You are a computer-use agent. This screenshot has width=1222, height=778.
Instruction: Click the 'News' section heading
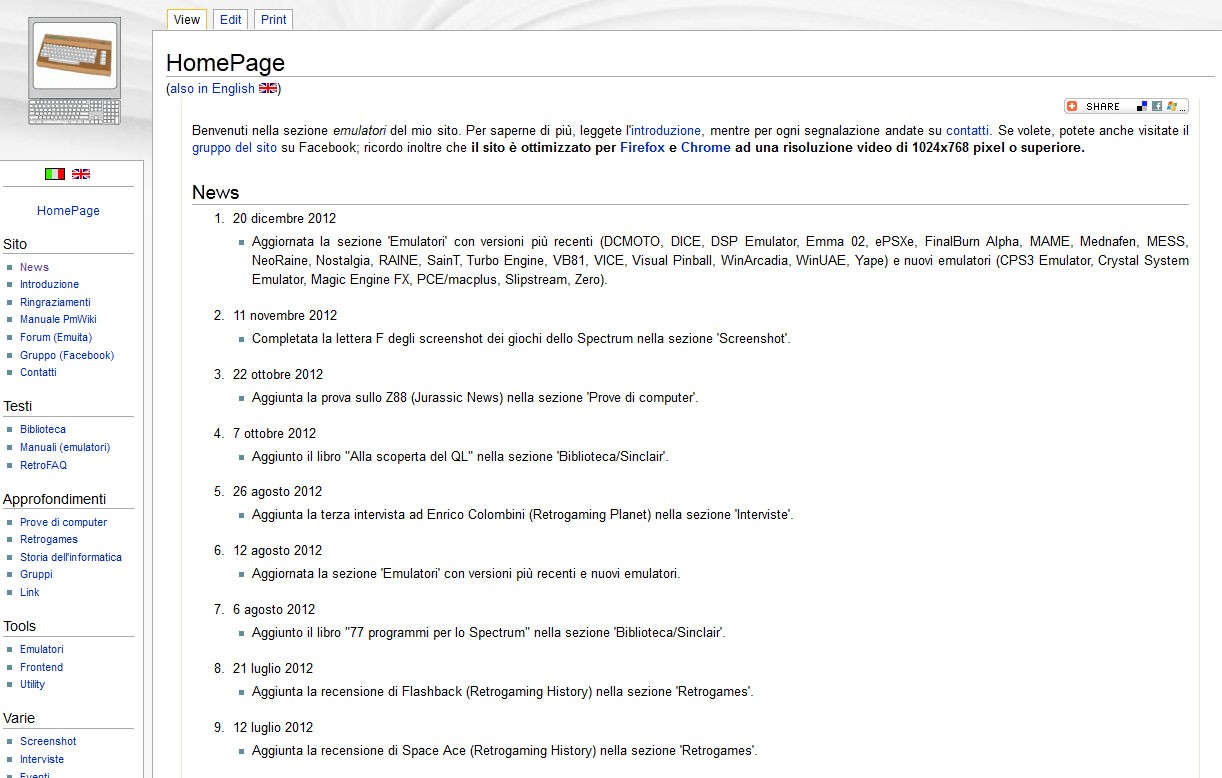[x=215, y=192]
